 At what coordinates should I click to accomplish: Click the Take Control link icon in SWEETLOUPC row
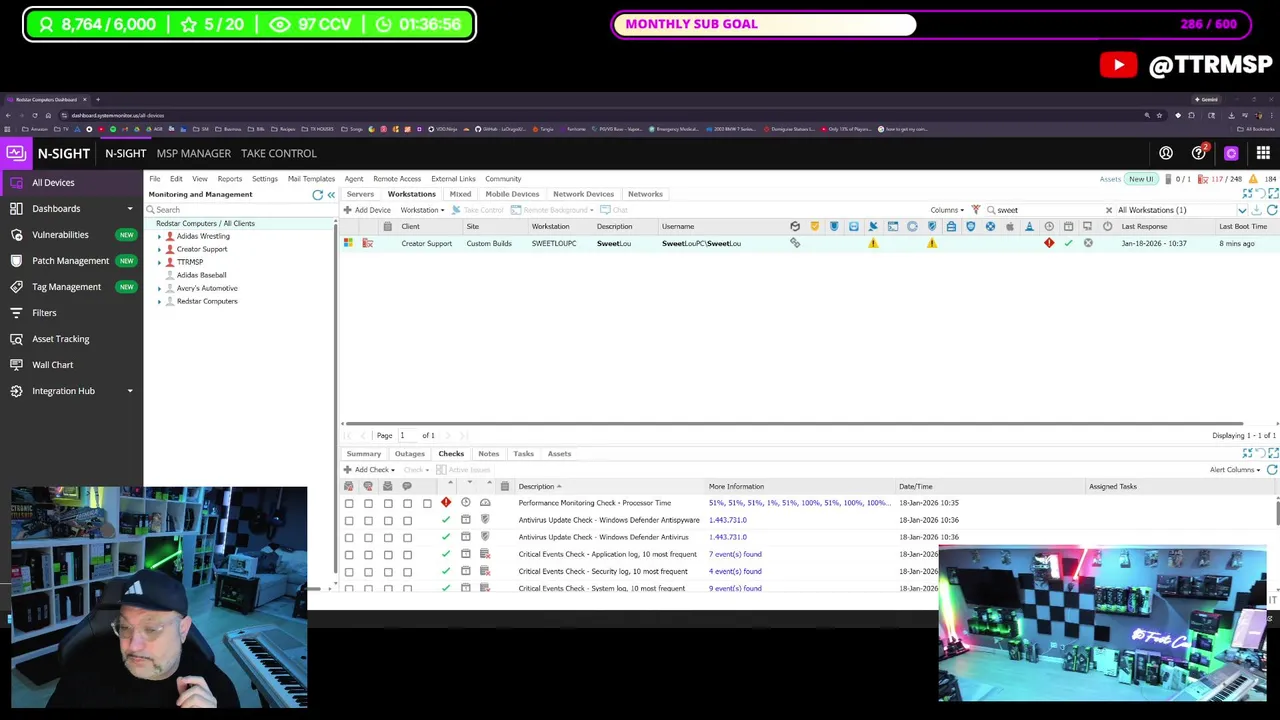[795, 243]
